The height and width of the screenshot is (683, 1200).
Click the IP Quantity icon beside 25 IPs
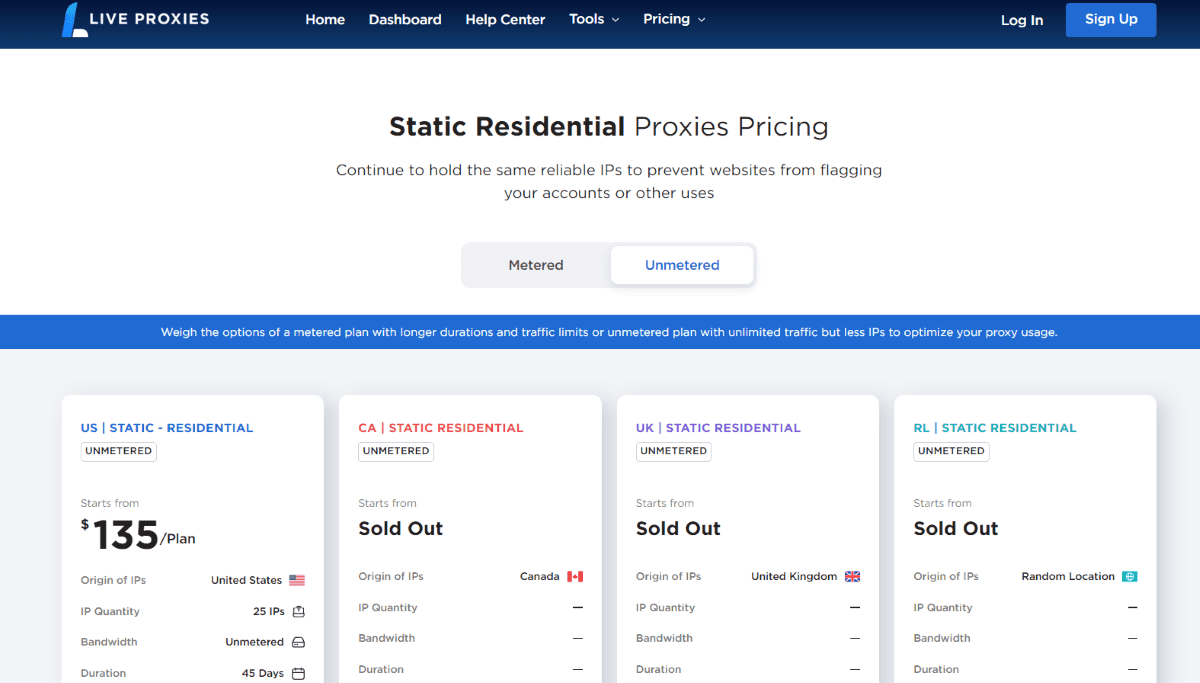click(298, 611)
